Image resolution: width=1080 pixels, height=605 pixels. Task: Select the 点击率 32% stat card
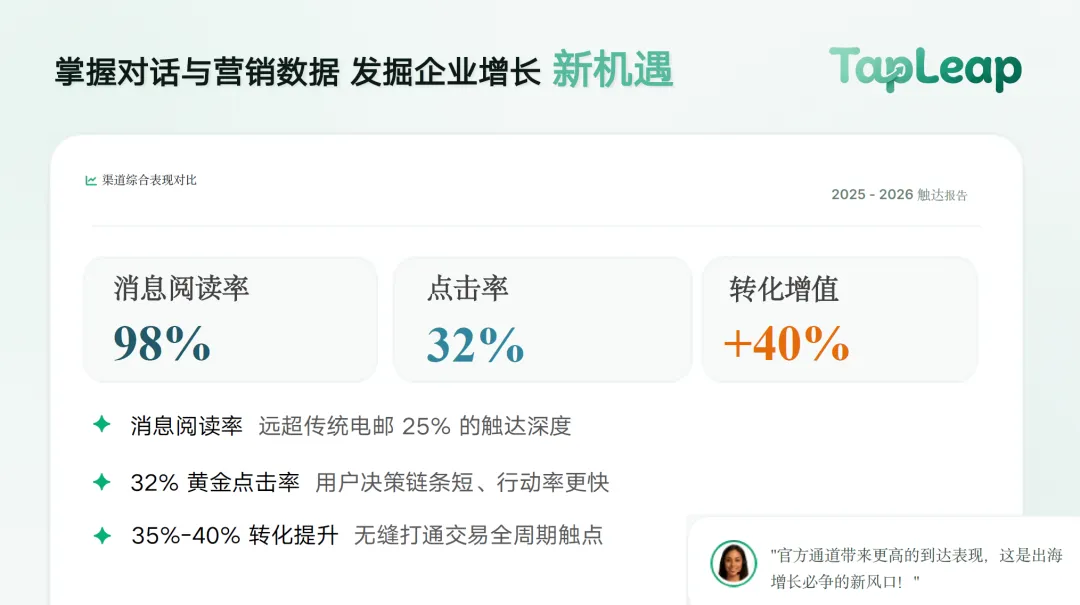coord(542,320)
